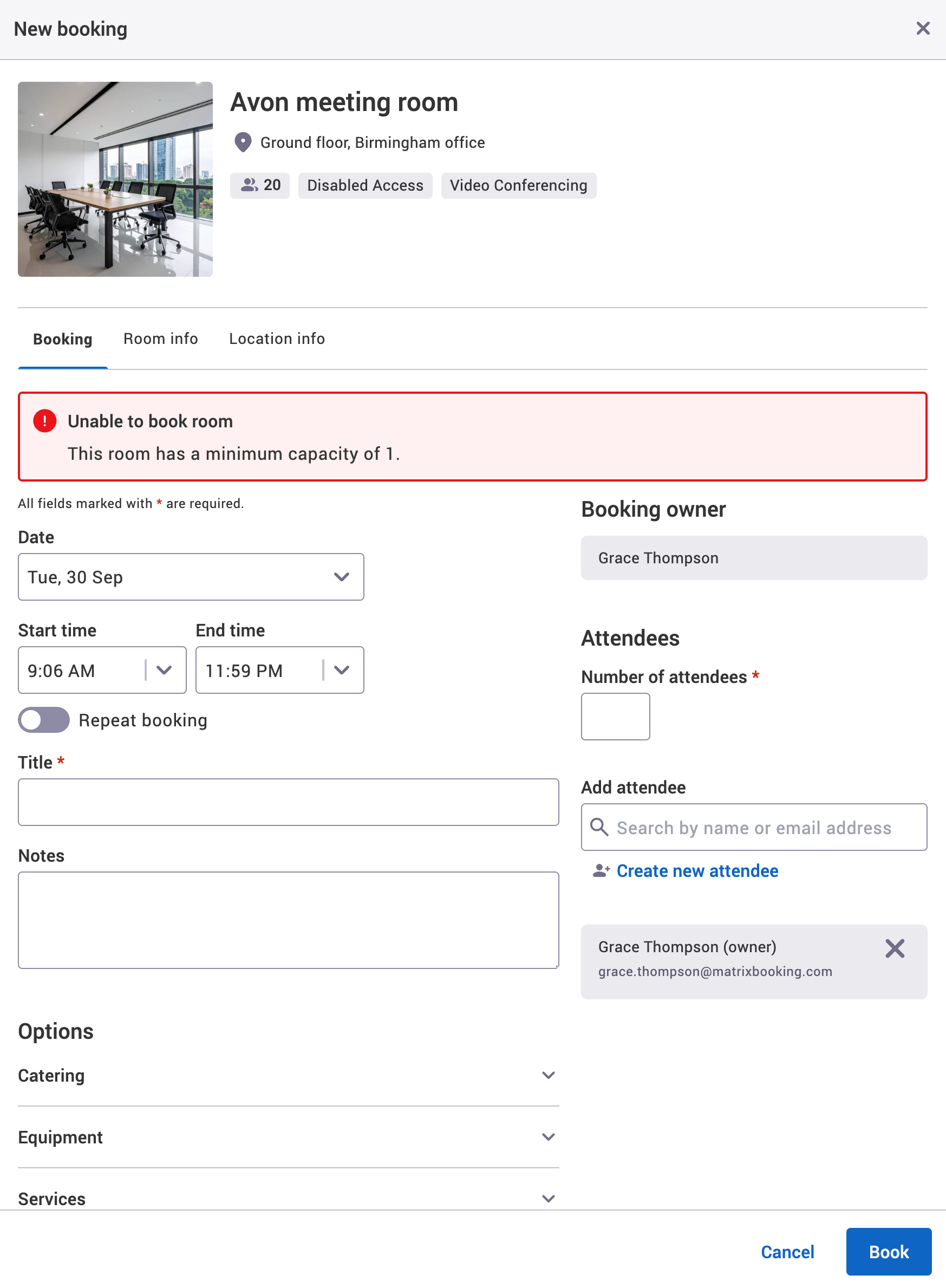Click the Number of attendees field

pyautogui.click(x=615, y=716)
